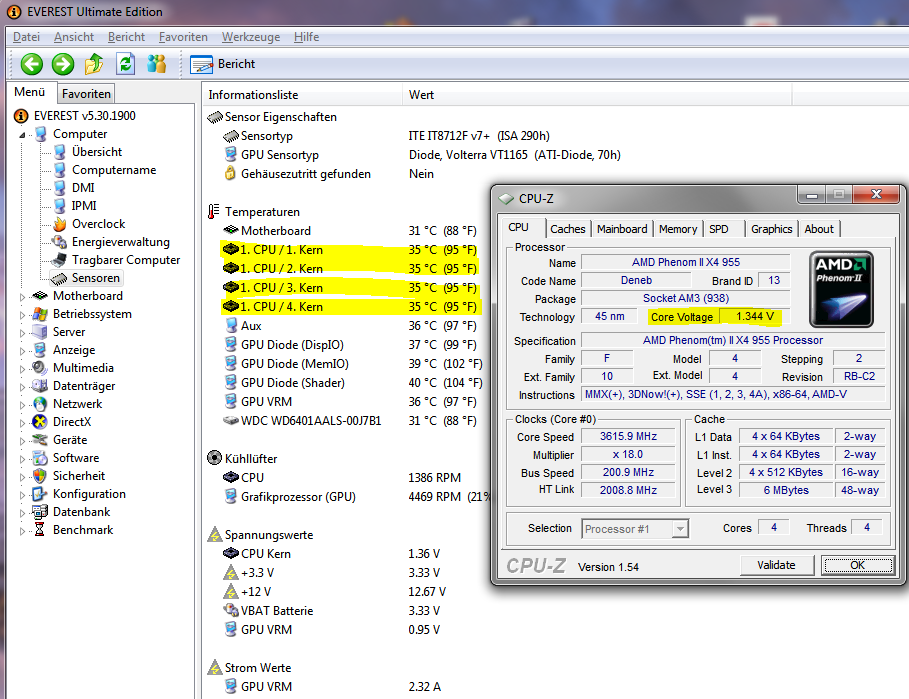Click the Temperaturen thermometer icon
Image resolution: width=909 pixels, height=699 pixels.
pyautogui.click(x=214, y=212)
